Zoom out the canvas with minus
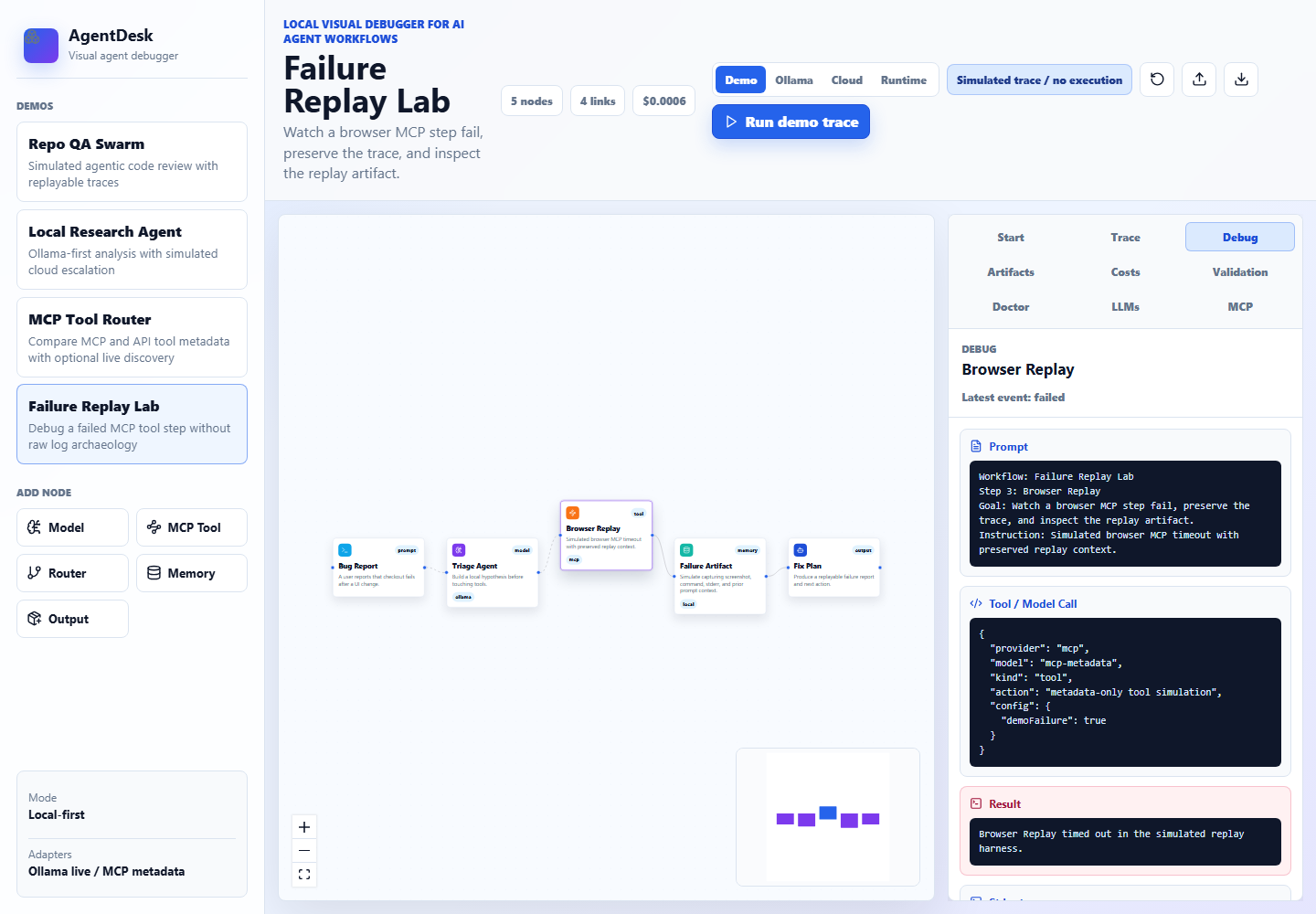This screenshot has height=914, width=1316. 304,851
